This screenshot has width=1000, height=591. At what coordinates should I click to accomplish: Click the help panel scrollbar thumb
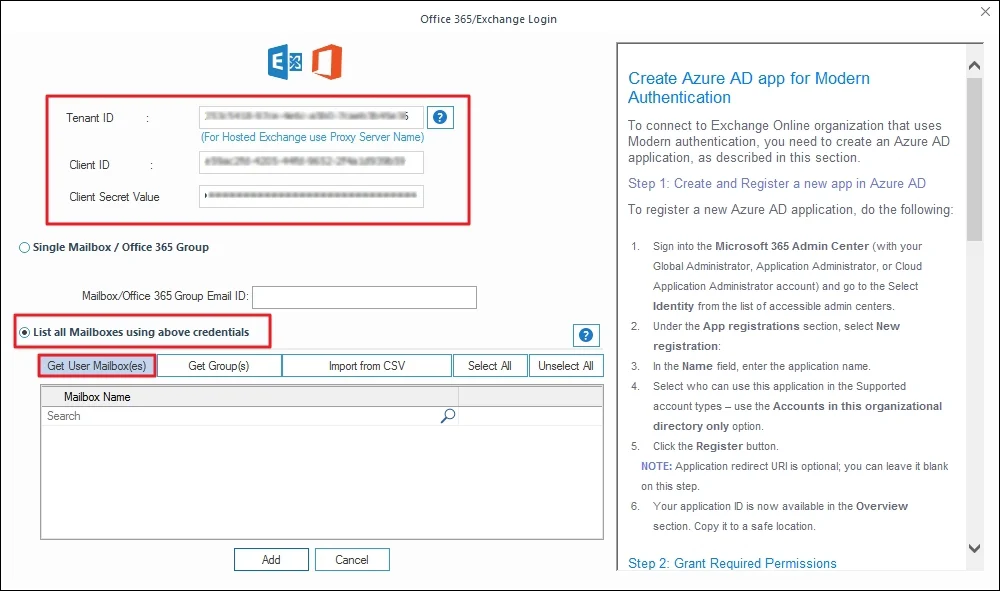tap(974, 159)
